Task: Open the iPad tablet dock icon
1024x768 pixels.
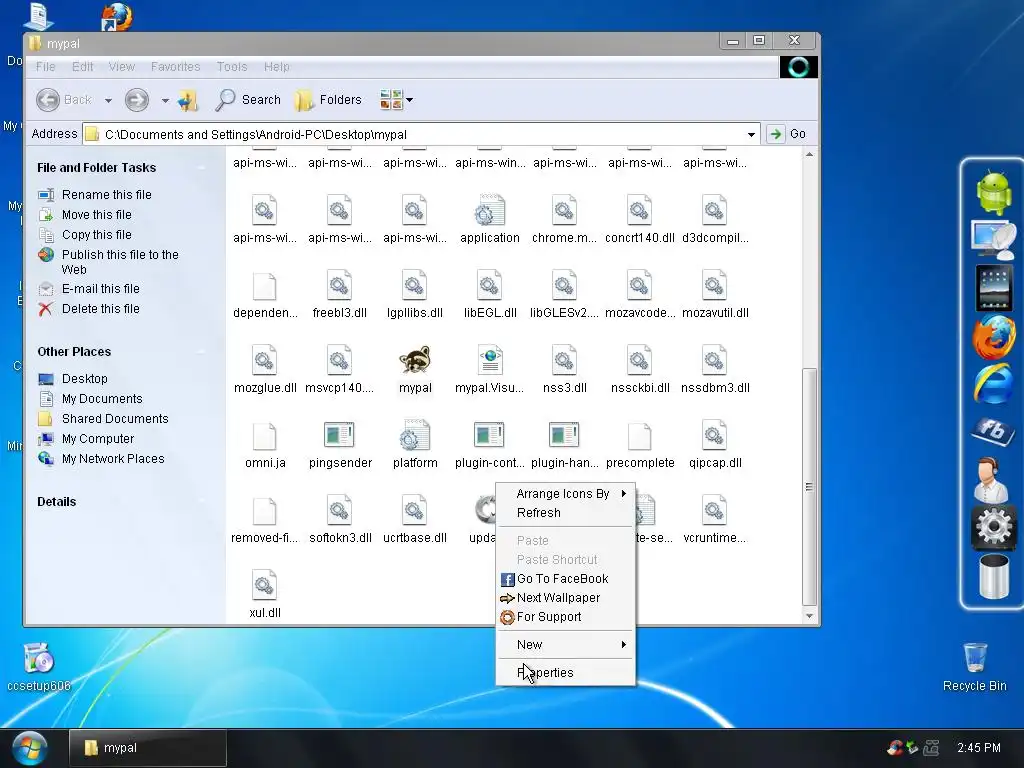Action: pos(993,287)
